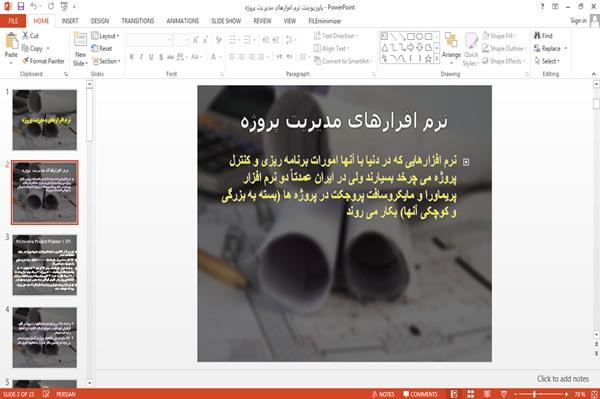
Task: Open Ribbon Display Options icon
Action: click(x=555, y=7)
